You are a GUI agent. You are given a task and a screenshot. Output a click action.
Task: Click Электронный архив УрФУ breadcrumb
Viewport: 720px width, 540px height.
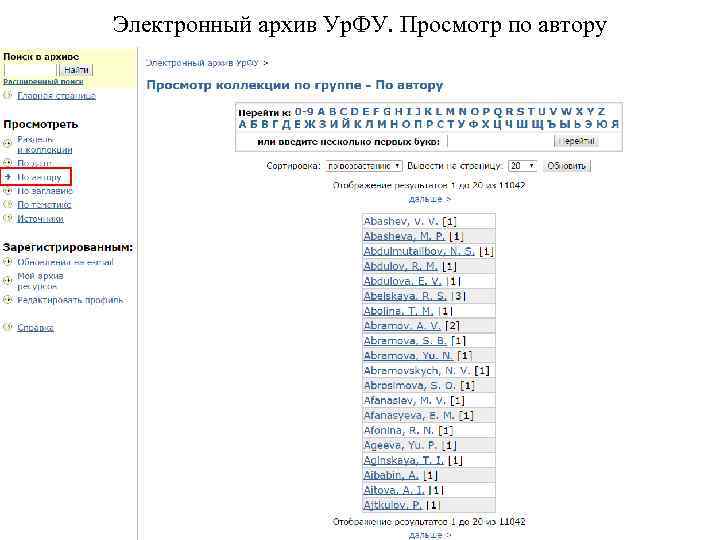pos(202,63)
